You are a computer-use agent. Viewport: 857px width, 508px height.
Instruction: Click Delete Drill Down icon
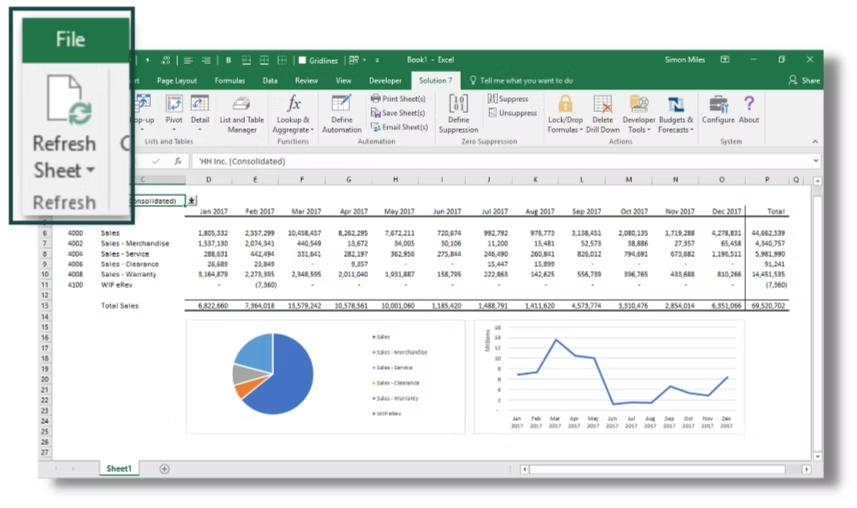[602, 104]
